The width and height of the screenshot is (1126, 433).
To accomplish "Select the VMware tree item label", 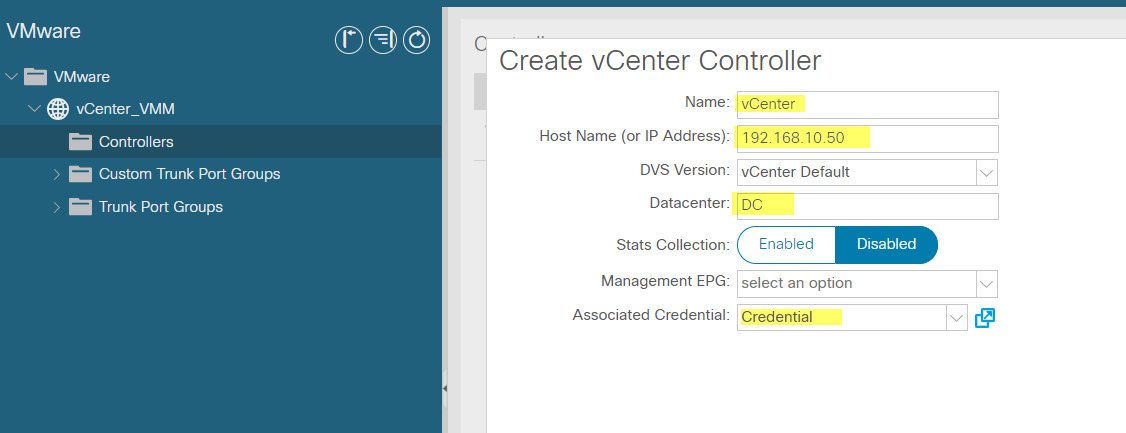I will coord(82,76).
